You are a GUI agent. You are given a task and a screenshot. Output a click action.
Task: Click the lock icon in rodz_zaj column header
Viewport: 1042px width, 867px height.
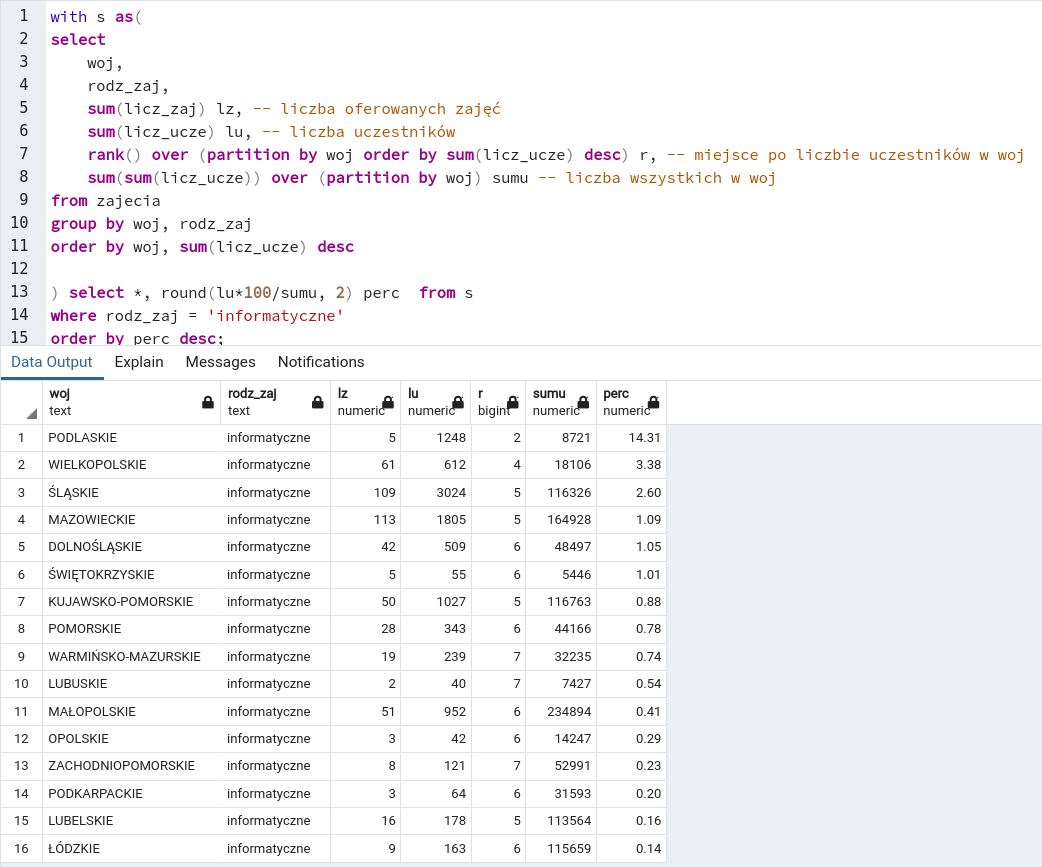[317, 402]
